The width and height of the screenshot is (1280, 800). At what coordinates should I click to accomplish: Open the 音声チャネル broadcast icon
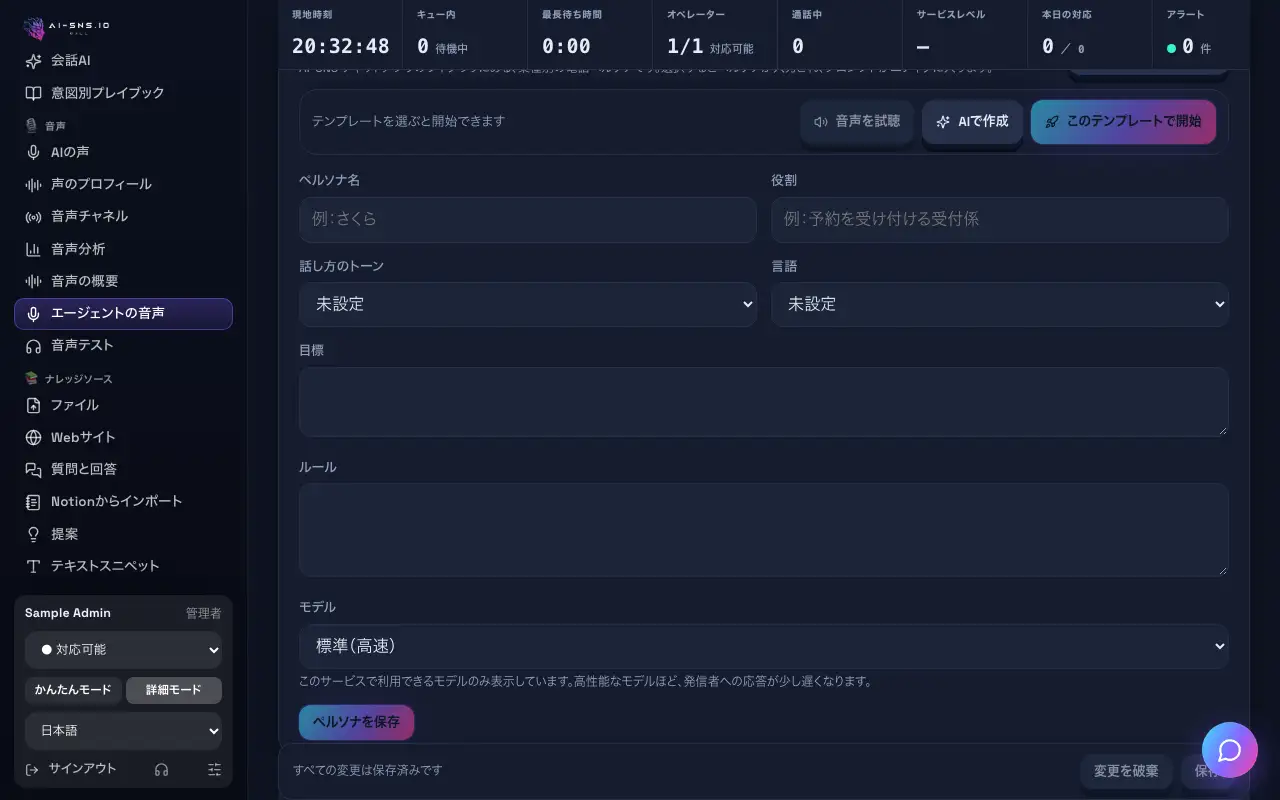(x=33, y=216)
